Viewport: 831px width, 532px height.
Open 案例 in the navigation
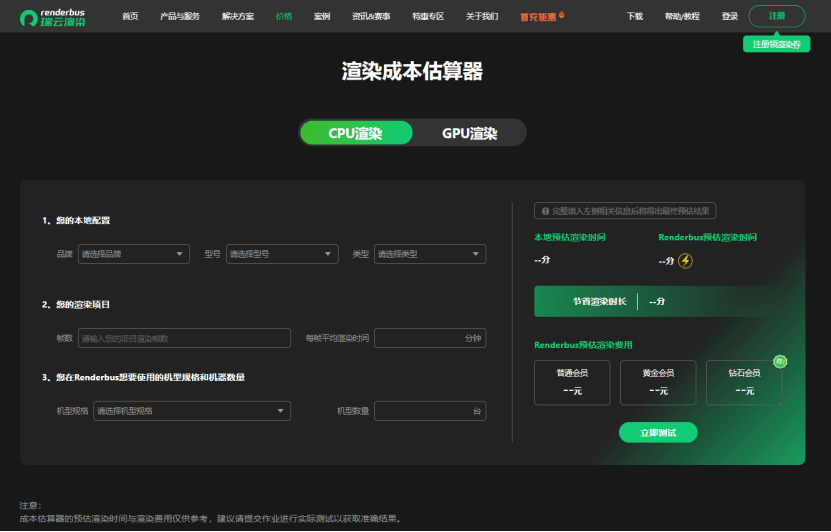322,16
